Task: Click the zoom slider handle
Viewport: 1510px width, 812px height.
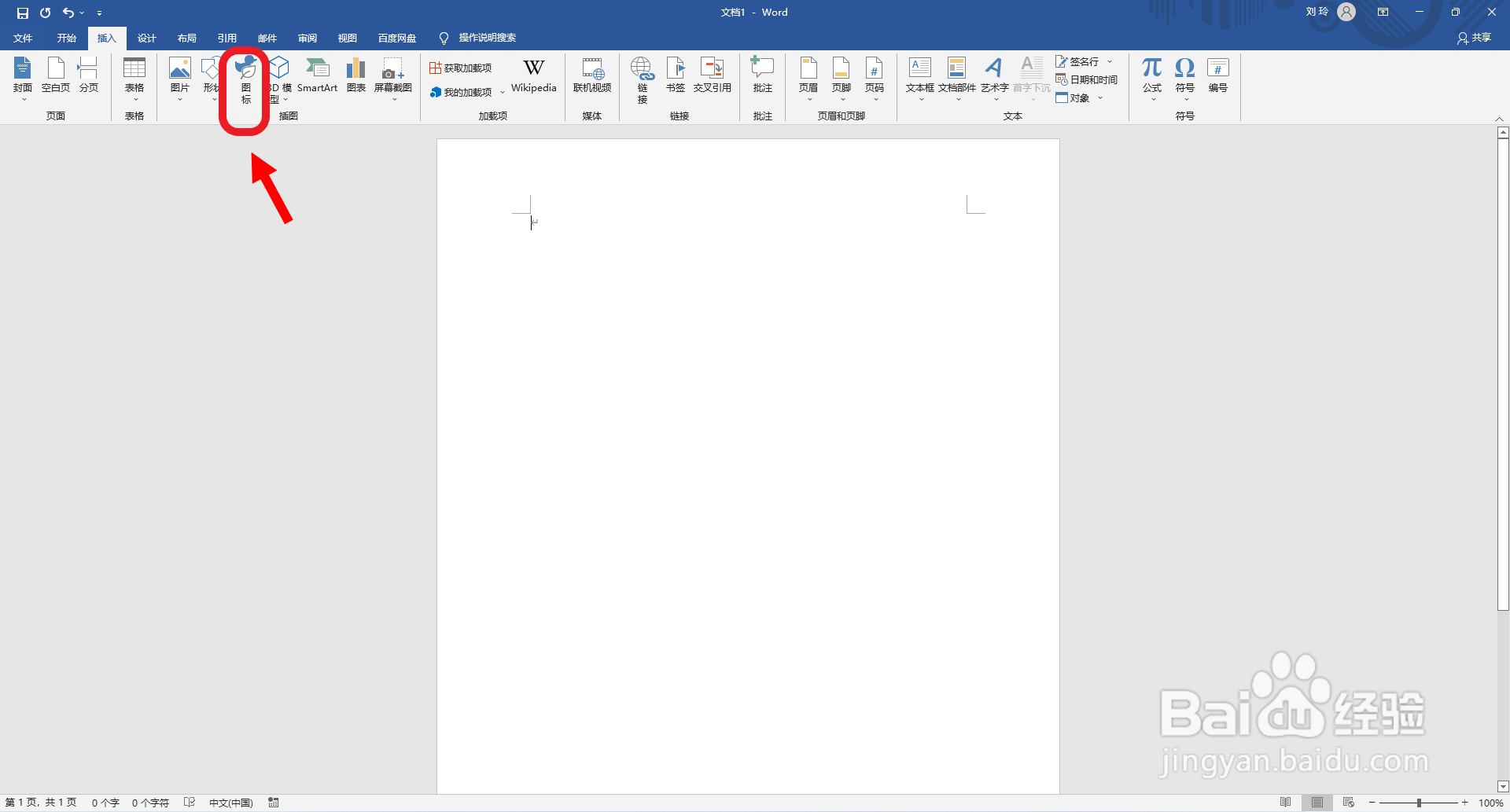Action: coord(1419,803)
